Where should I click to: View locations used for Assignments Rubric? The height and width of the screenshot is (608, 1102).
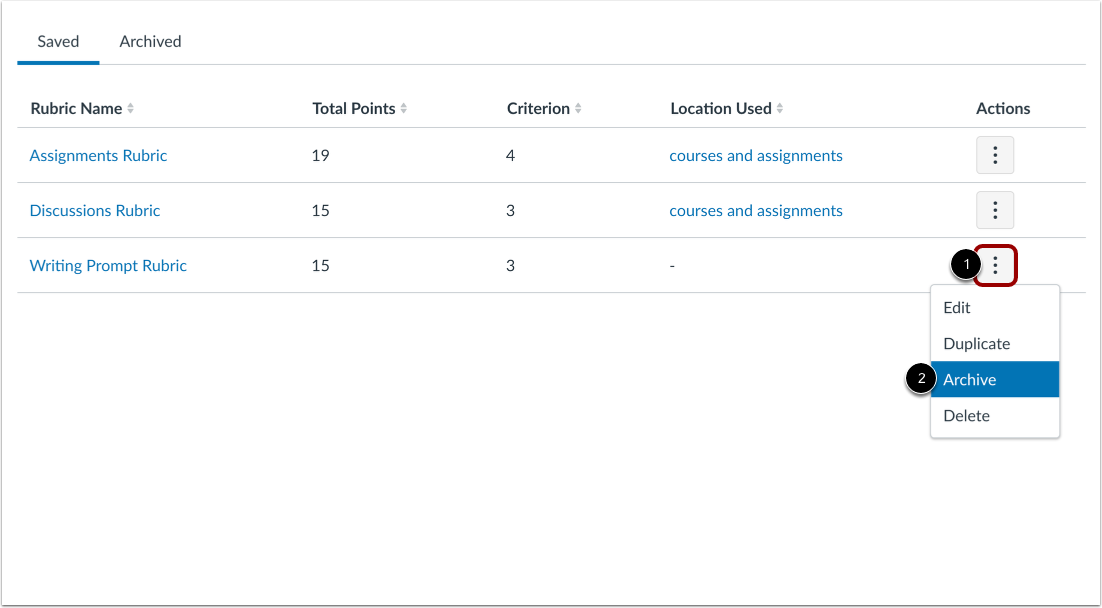pyautogui.click(x=756, y=155)
